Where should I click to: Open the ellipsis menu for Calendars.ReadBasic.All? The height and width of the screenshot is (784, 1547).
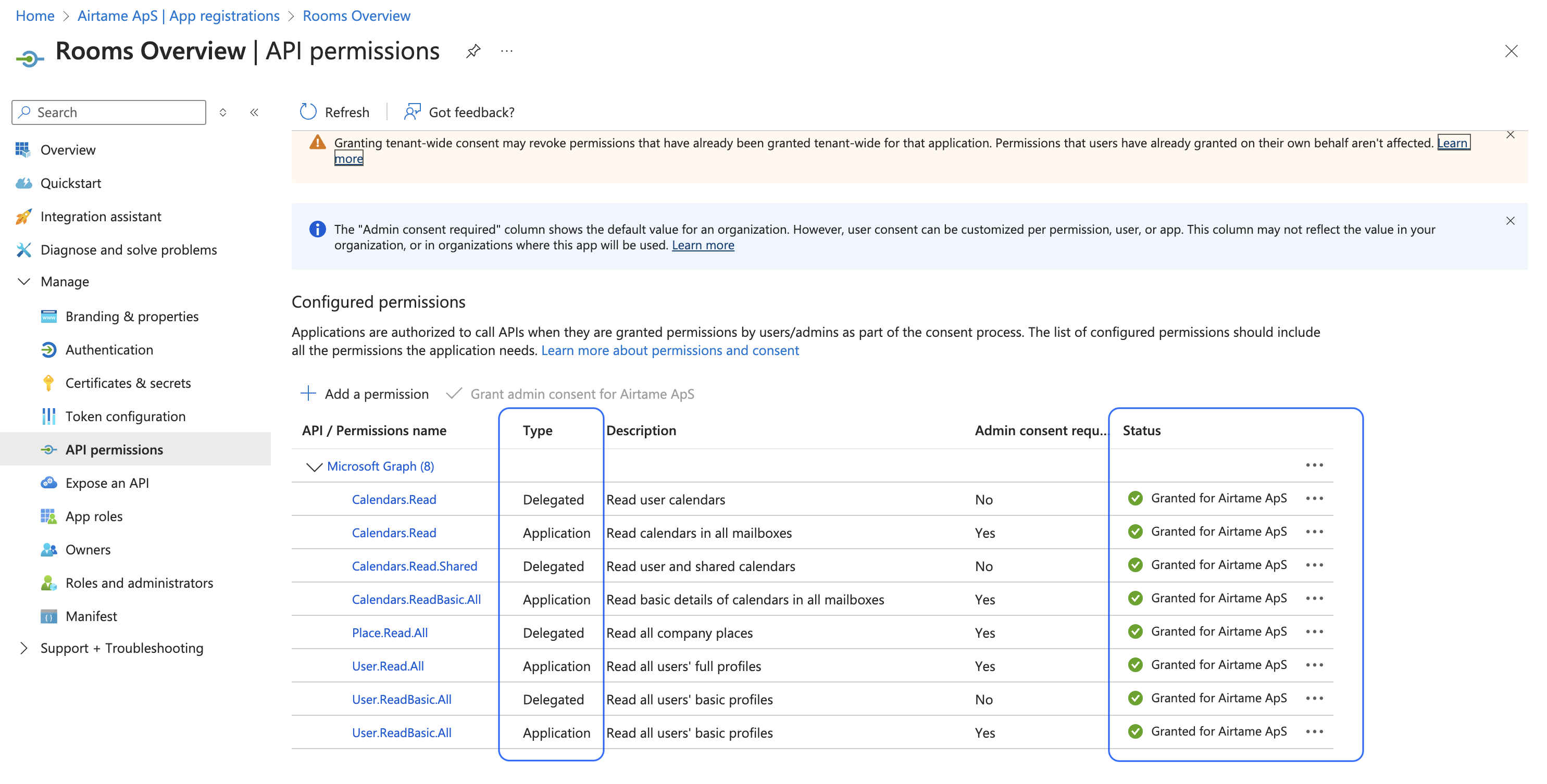(x=1314, y=599)
